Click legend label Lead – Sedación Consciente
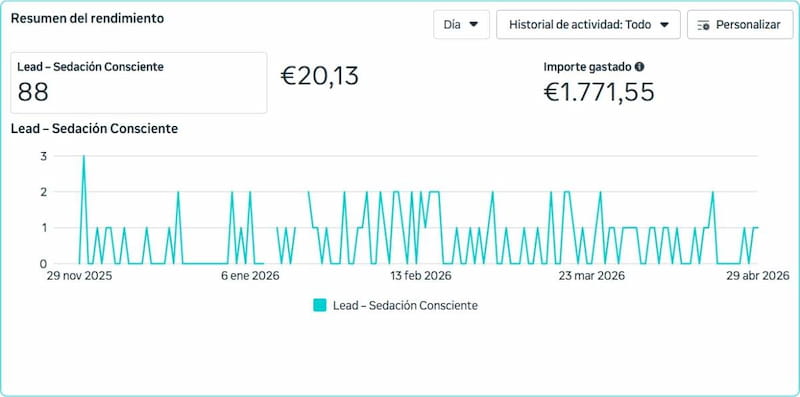The image size is (800, 397). (x=405, y=306)
